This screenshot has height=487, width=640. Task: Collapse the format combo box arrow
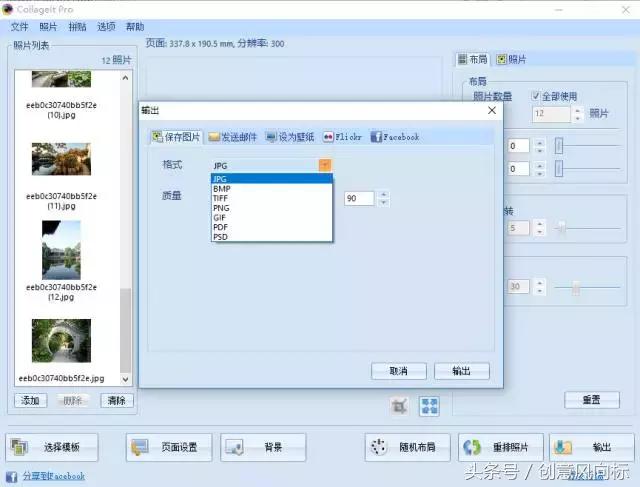(325, 165)
